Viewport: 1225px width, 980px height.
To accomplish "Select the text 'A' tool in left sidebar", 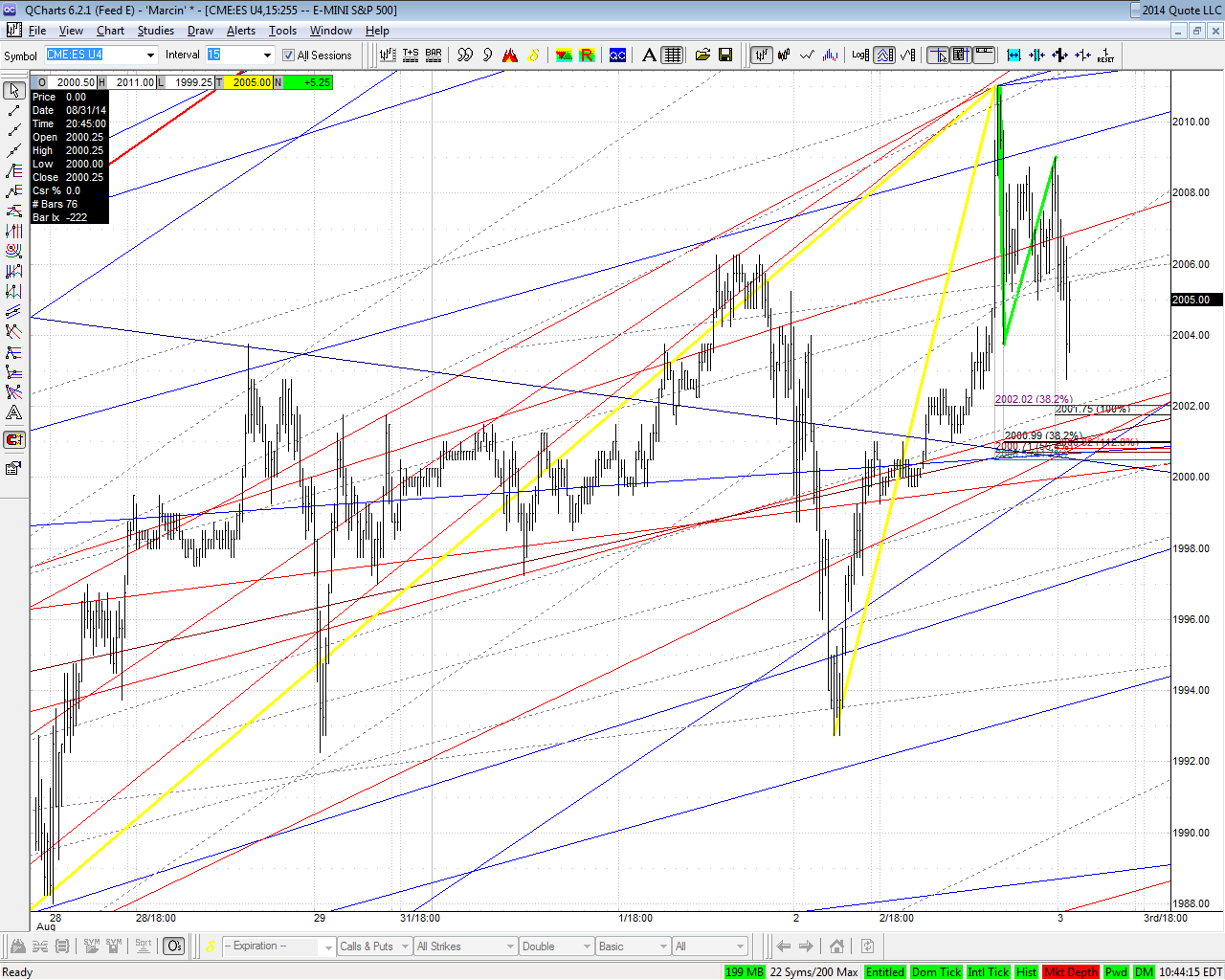I will [x=14, y=412].
